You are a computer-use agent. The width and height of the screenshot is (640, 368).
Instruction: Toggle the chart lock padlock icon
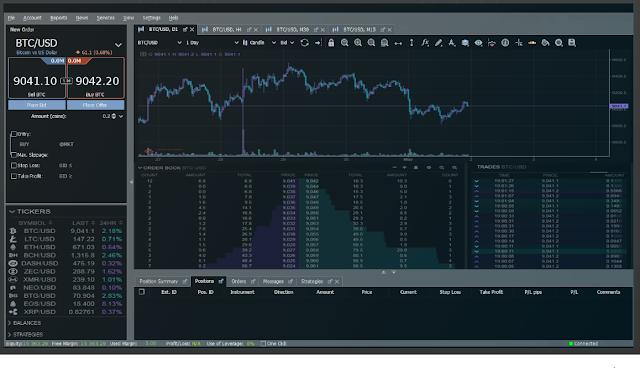click(331, 43)
